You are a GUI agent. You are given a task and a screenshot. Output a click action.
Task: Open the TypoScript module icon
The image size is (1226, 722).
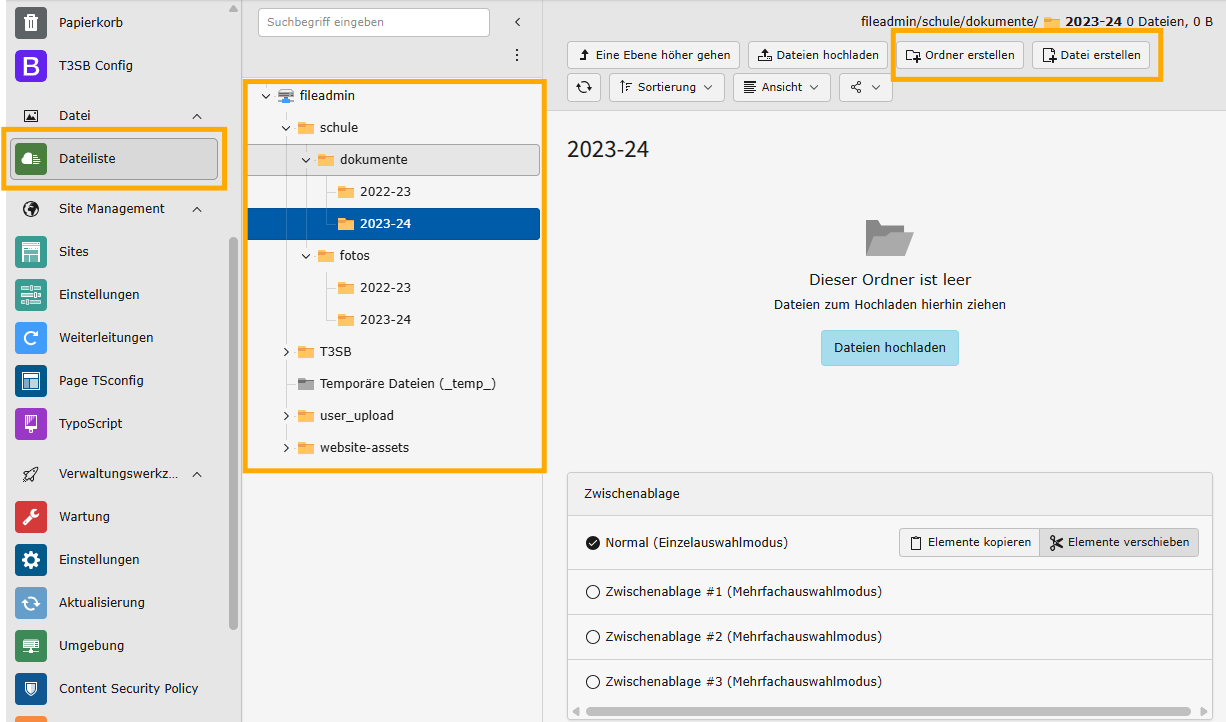click(31, 424)
